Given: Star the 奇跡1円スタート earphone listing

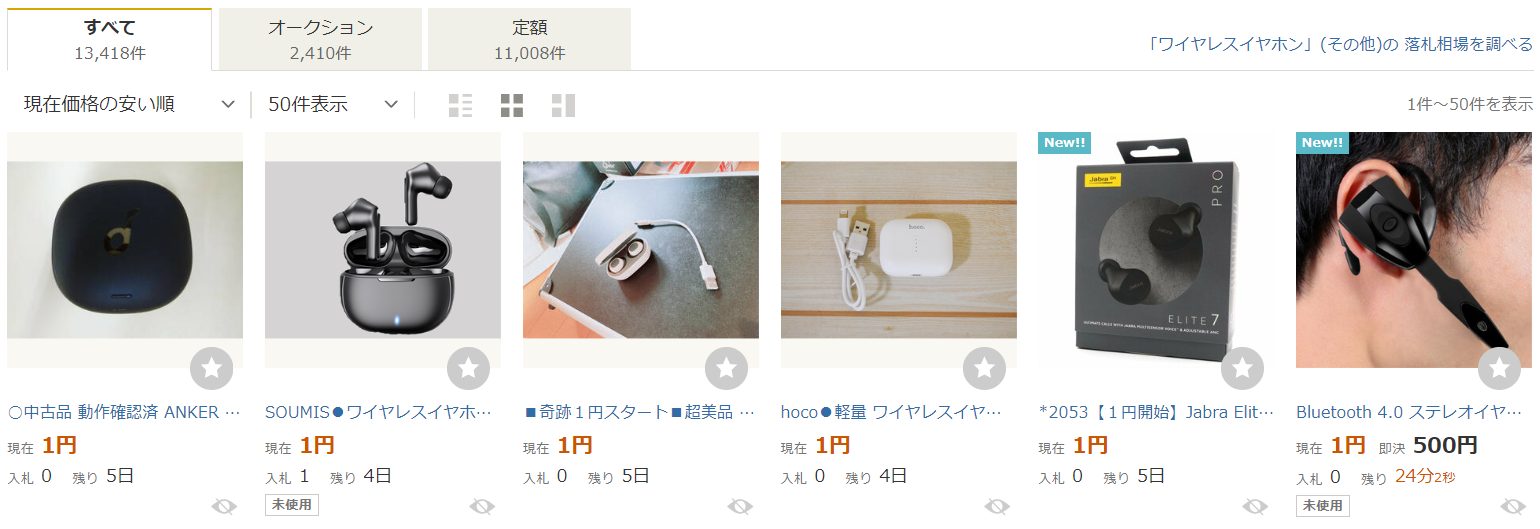Looking at the screenshot, I should tap(726, 369).
